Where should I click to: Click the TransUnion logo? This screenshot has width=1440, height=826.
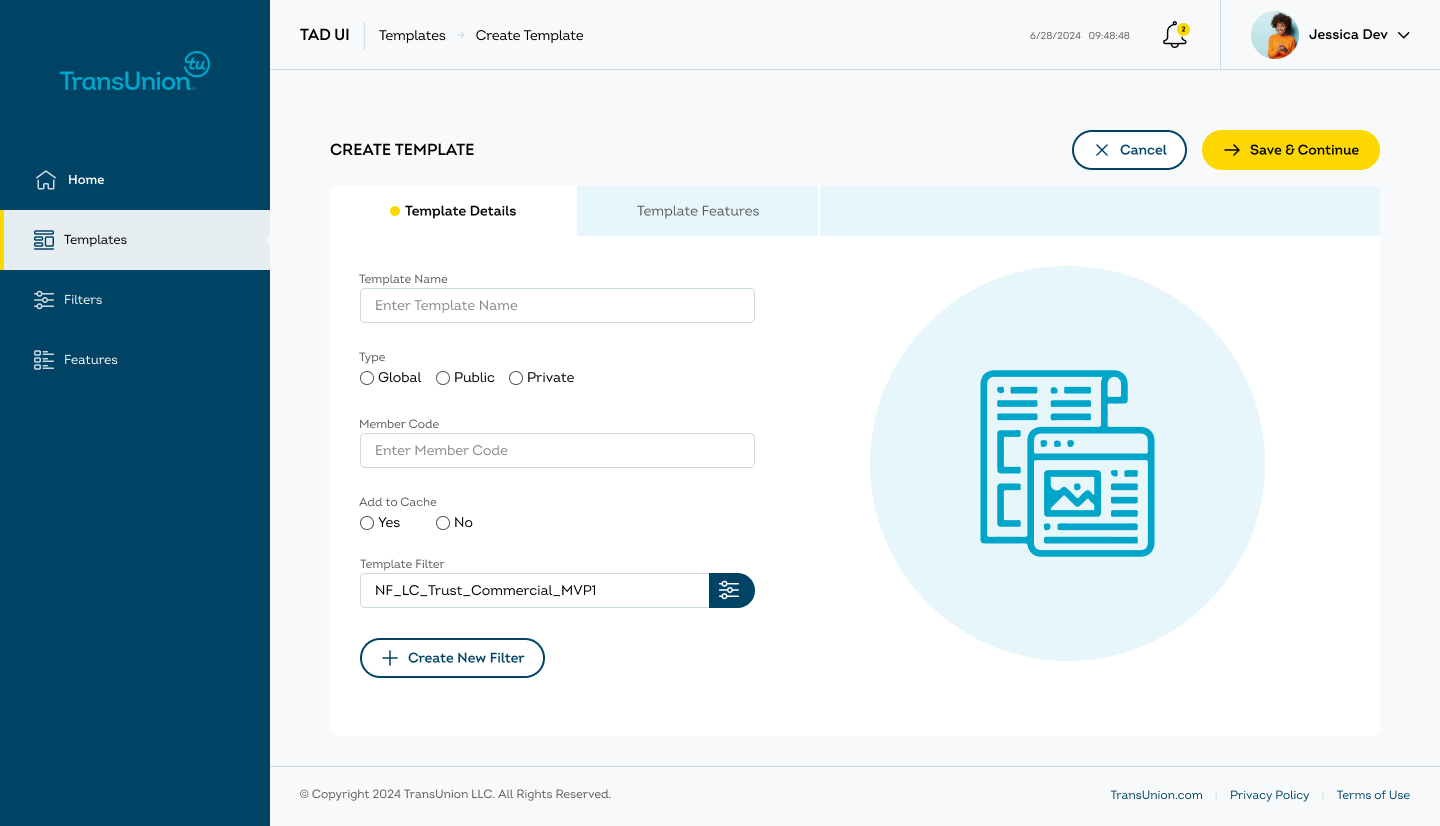click(135, 73)
